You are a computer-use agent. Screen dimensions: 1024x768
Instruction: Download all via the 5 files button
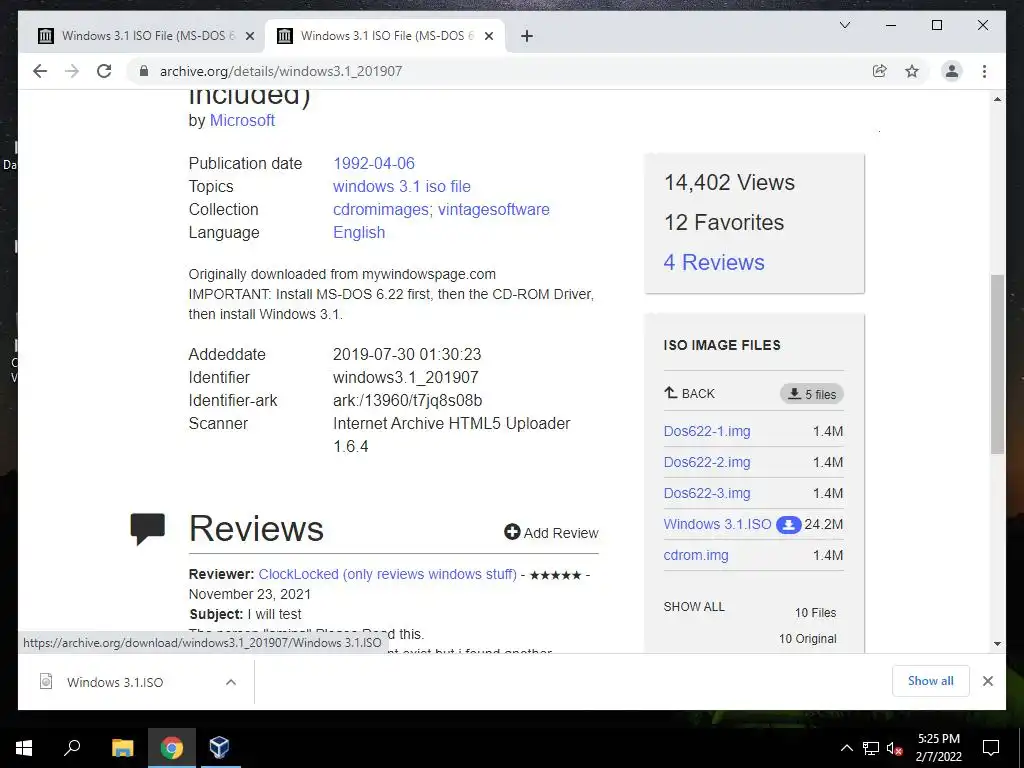tap(812, 394)
